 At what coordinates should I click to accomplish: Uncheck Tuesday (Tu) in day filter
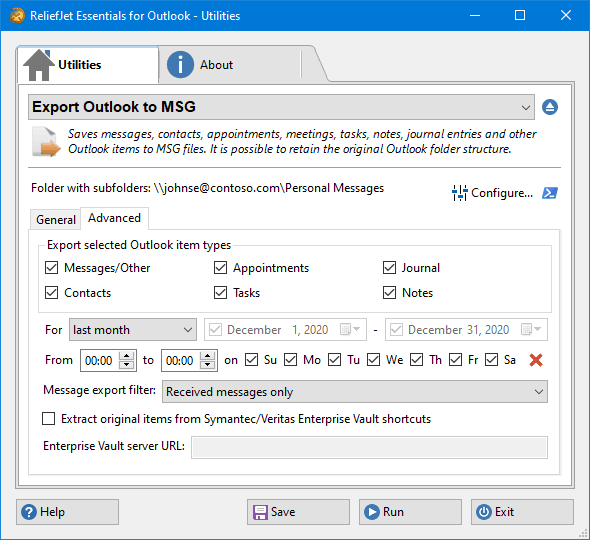[335, 360]
